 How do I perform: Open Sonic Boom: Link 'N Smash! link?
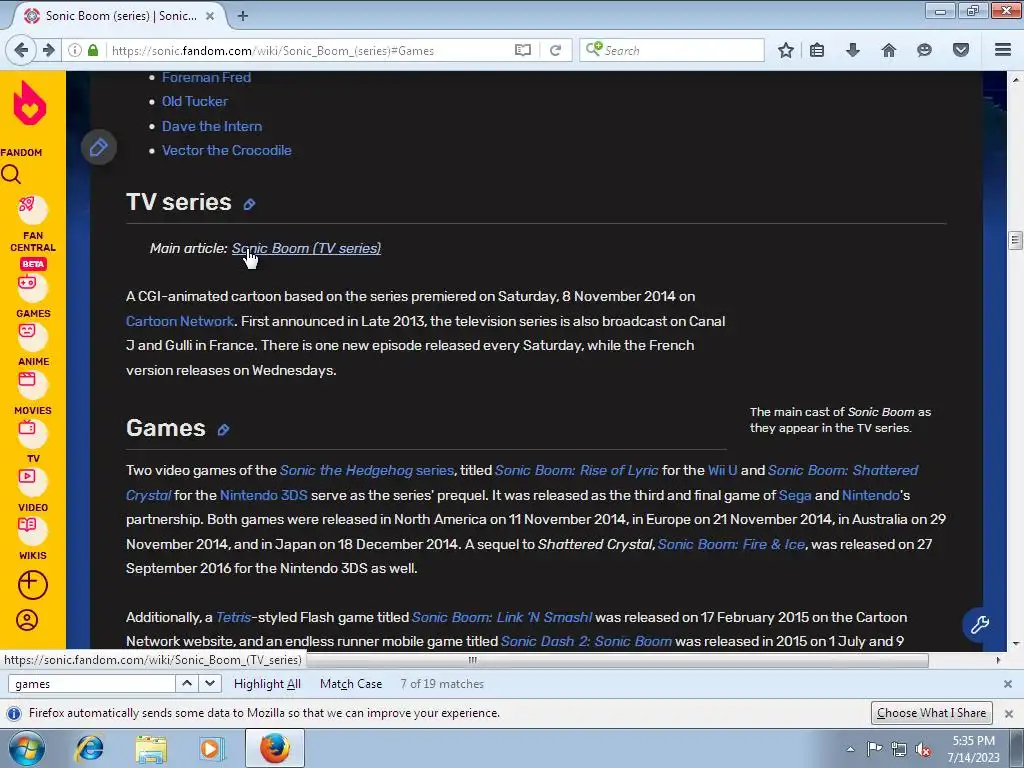[x=502, y=617]
